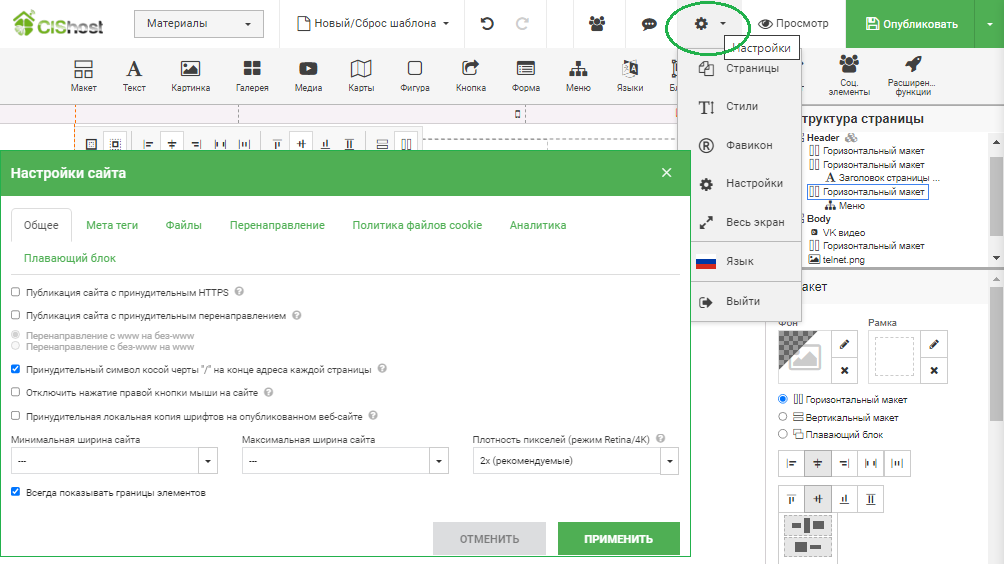Viewport: 1004px width, 564px height.
Task: Expand the pixel density dropdown
Action: pos(669,461)
